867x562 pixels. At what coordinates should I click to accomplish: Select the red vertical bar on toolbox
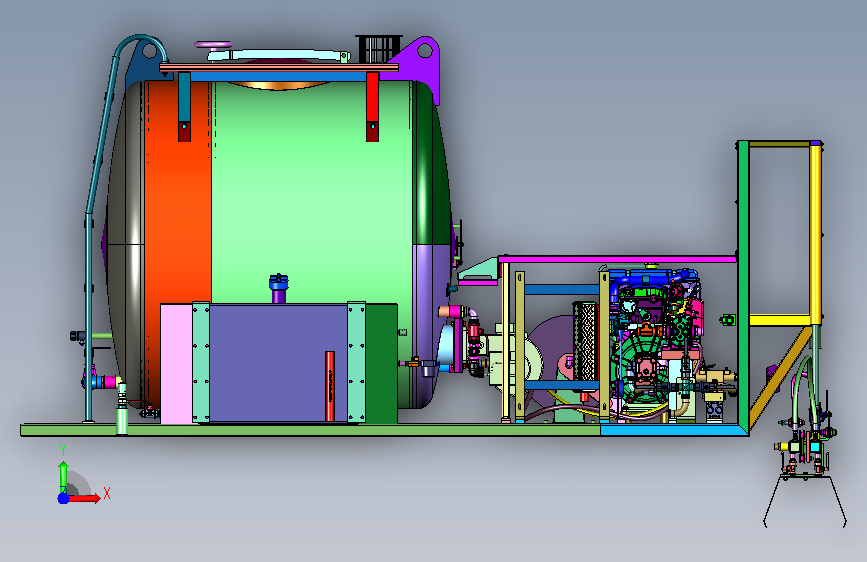[330, 386]
